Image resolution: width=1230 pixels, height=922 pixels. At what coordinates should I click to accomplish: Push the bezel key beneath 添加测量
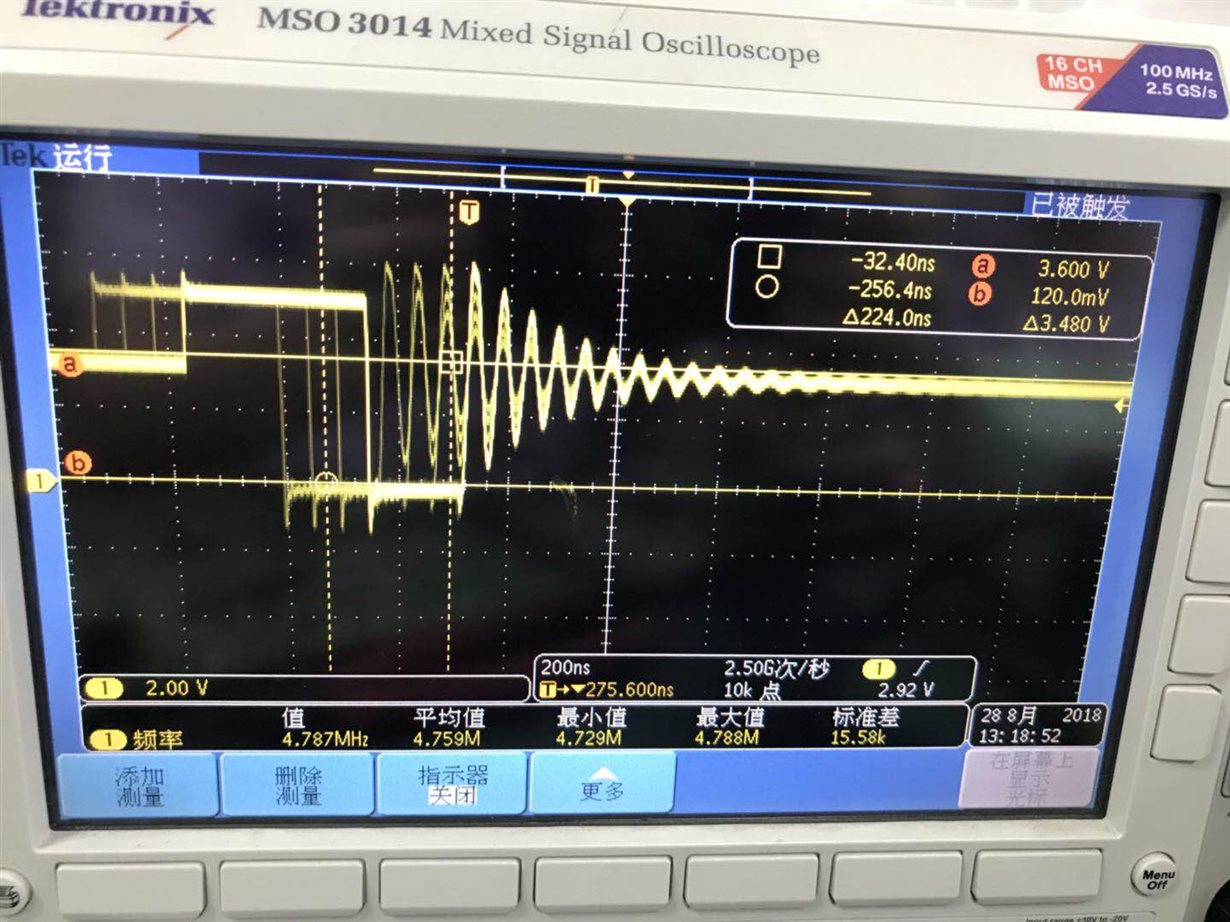[131, 888]
